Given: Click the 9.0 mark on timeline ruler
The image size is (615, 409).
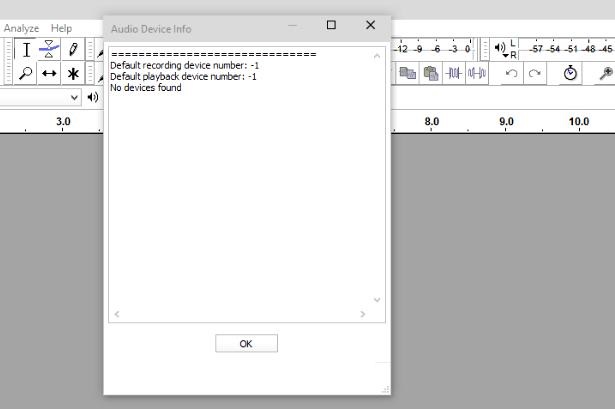Looking at the screenshot, I should click(506, 122).
